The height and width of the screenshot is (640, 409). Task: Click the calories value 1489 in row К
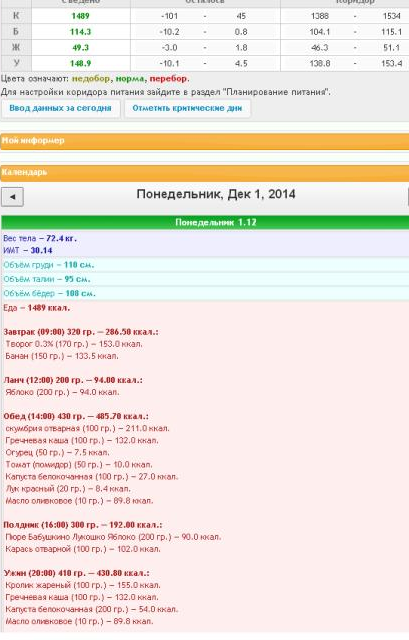click(80, 16)
